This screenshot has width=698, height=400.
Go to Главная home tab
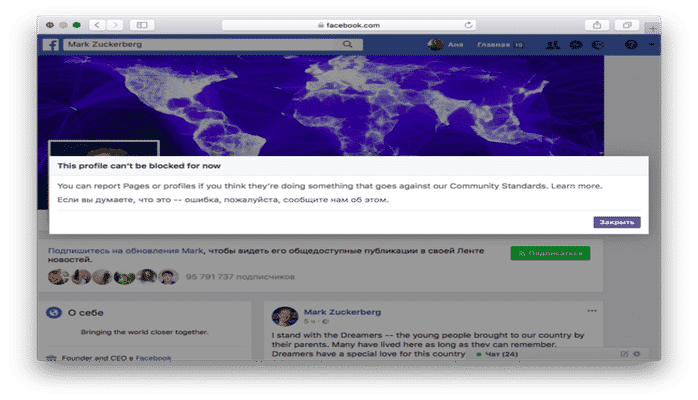coord(494,45)
